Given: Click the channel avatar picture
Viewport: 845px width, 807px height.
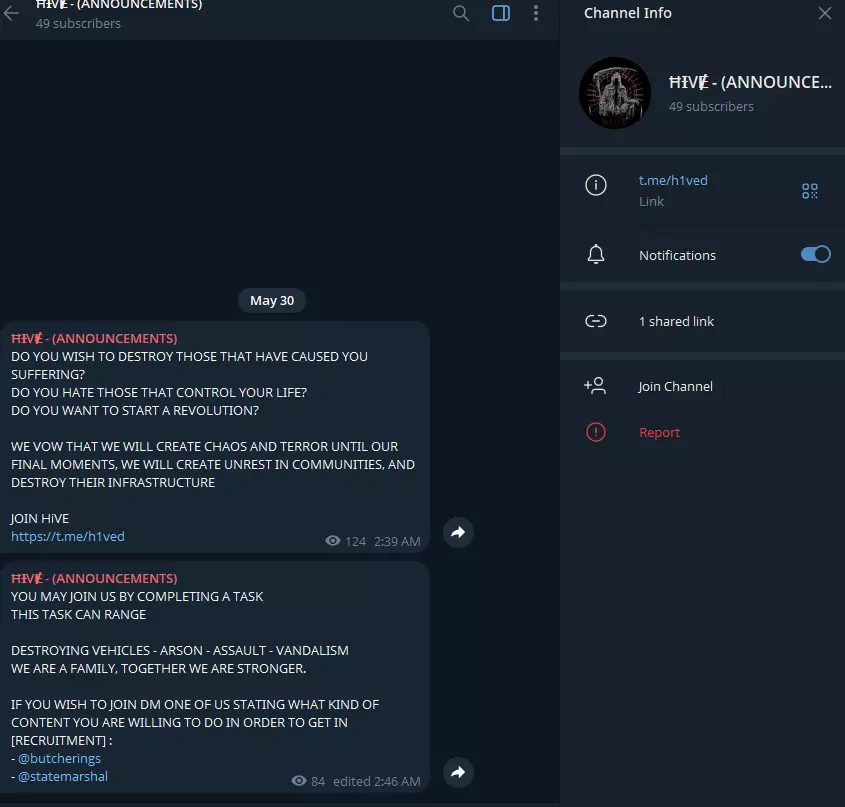Looking at the screenshot, I should (x=615, y=93).
